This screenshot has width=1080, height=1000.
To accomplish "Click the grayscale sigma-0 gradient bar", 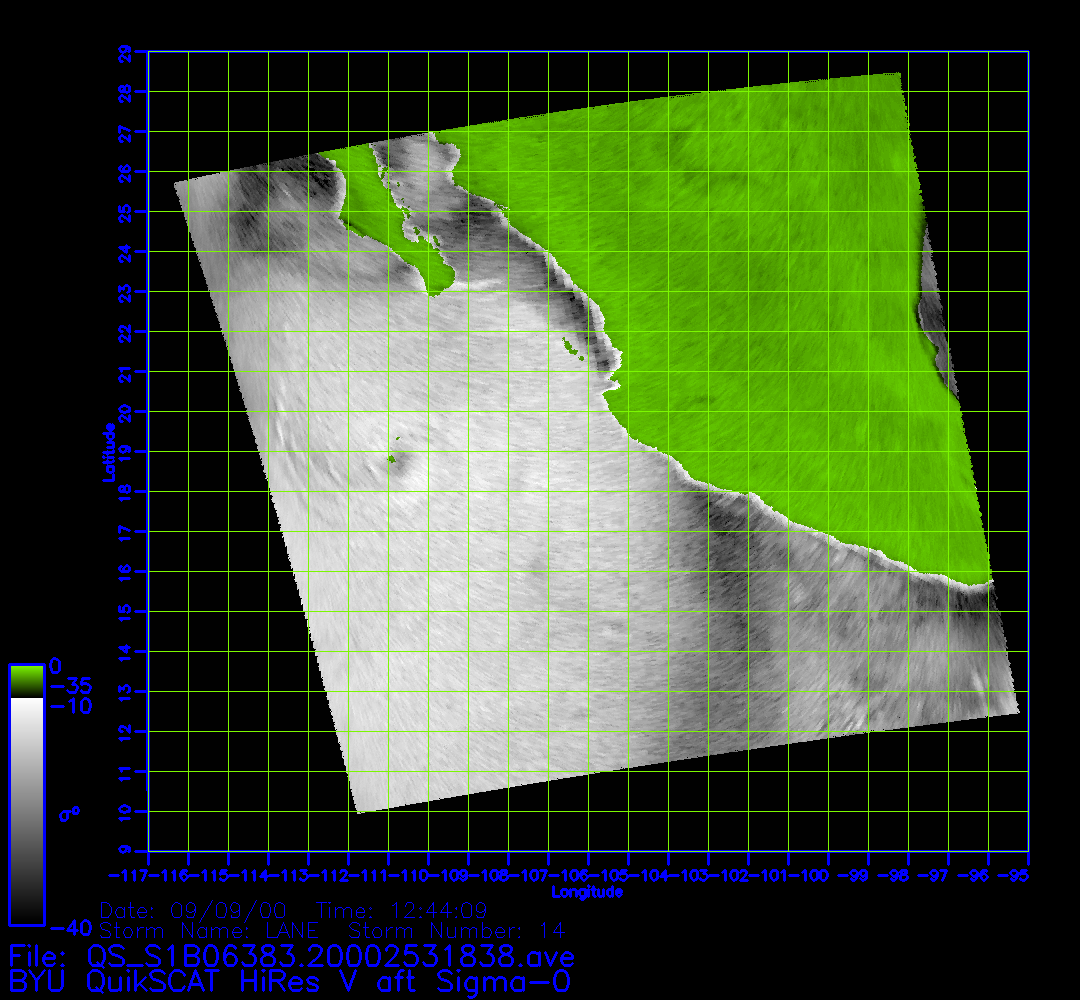I will [x=26, y=810].
